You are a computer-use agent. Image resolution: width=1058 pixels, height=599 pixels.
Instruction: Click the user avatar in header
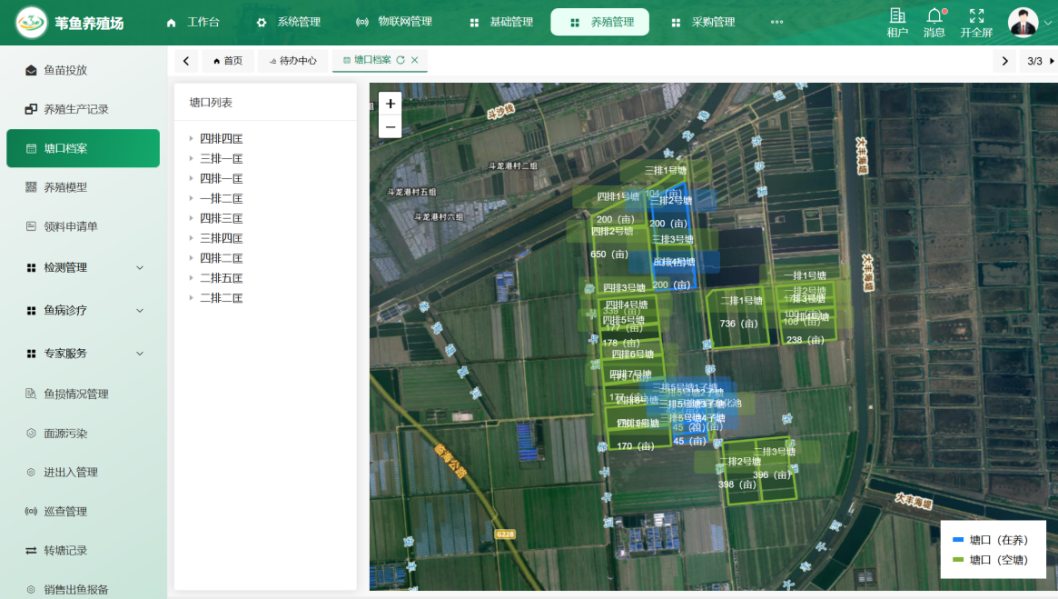point(1022,22)
